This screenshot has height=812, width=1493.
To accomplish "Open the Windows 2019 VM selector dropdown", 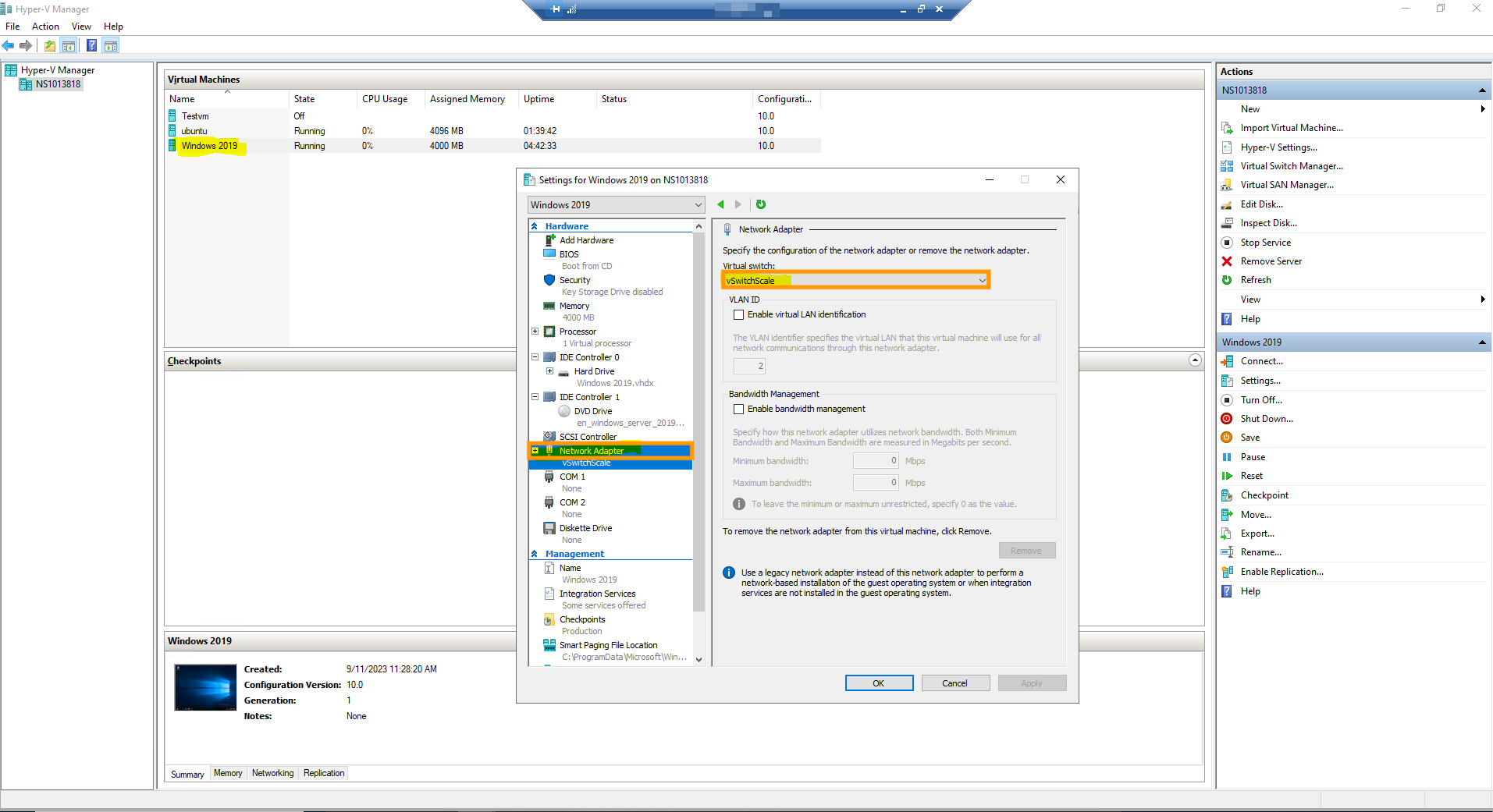I will point(617,204).
